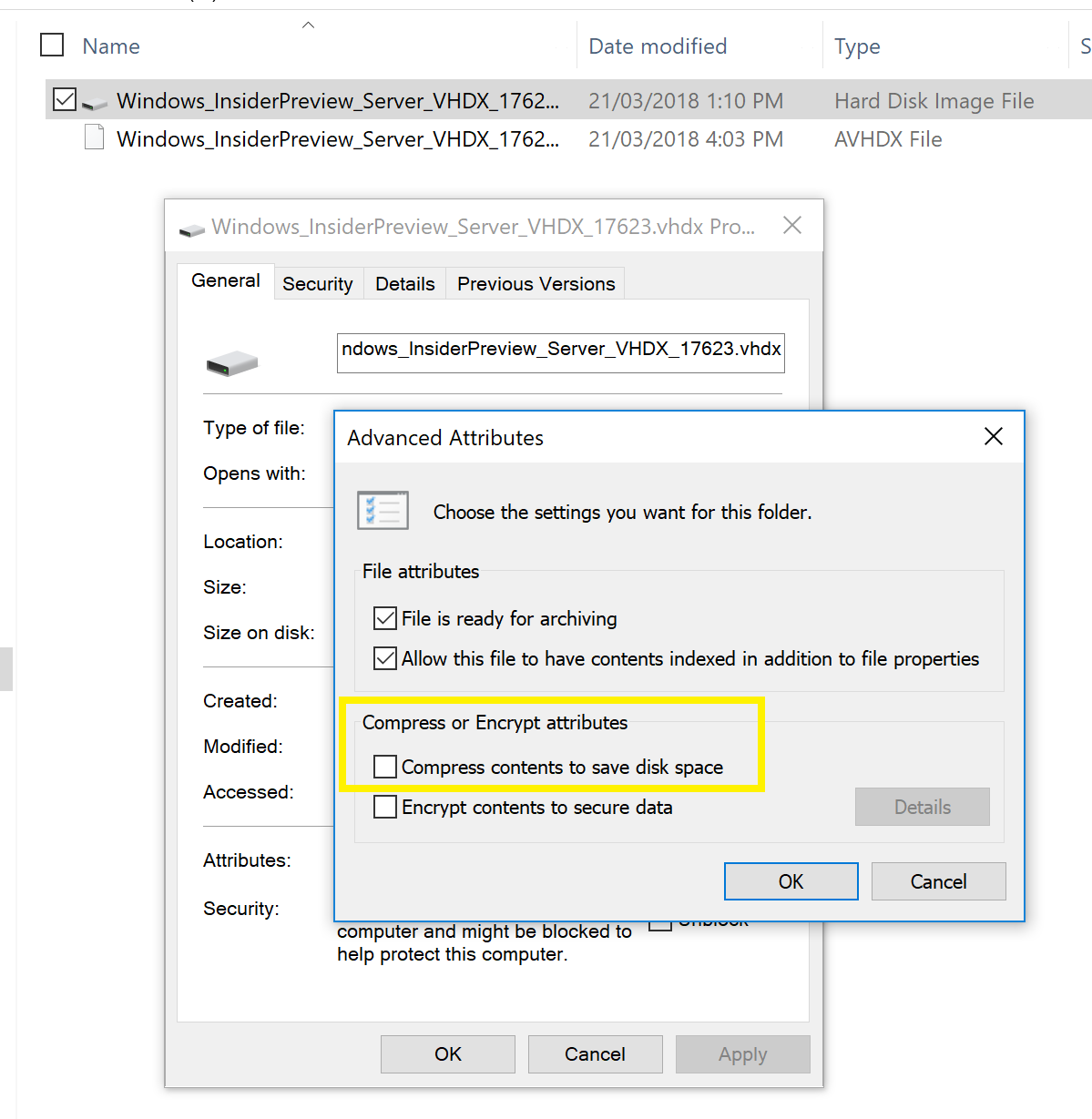The image size is (1092, 1119).
Task: Sort files by Date modified column
Action: [658, 46]
